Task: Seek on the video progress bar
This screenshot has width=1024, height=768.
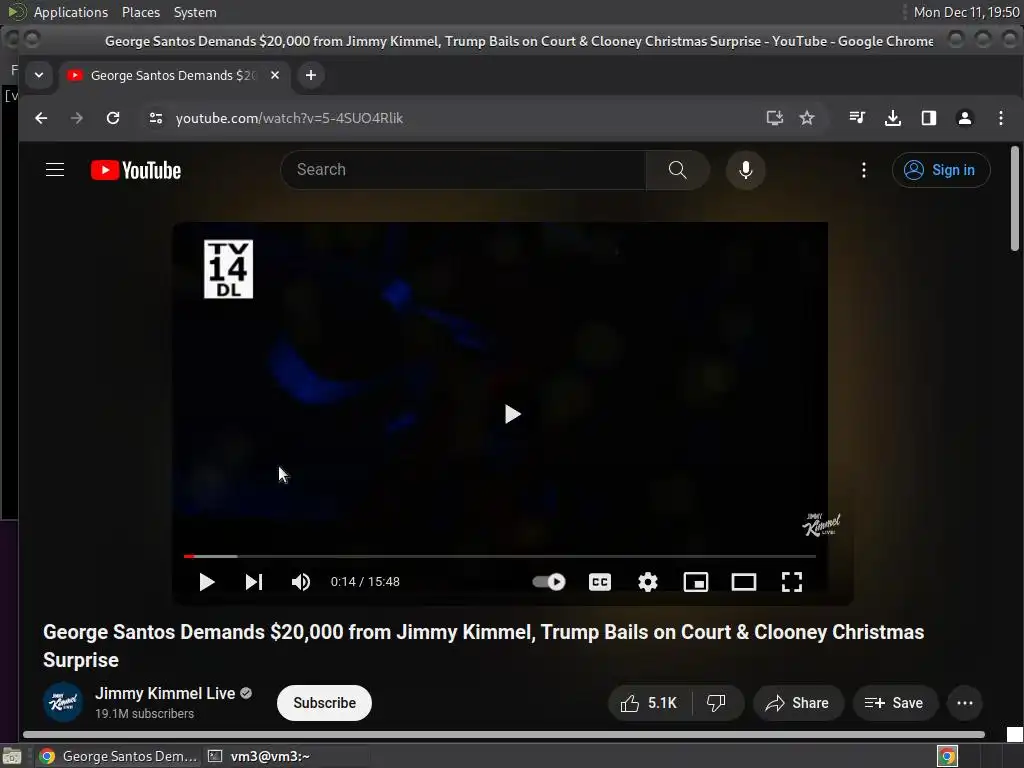Action: click(x=500, y=556)
